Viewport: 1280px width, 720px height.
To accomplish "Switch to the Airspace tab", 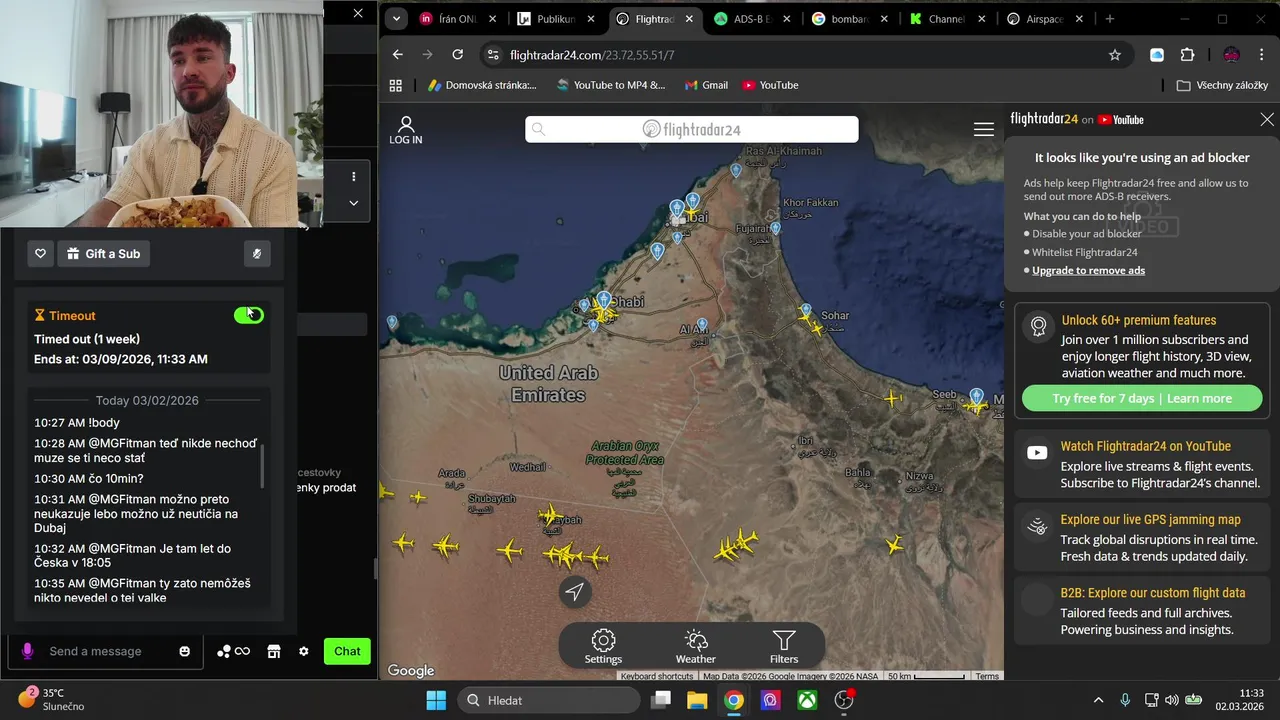I will [1046, 19].
